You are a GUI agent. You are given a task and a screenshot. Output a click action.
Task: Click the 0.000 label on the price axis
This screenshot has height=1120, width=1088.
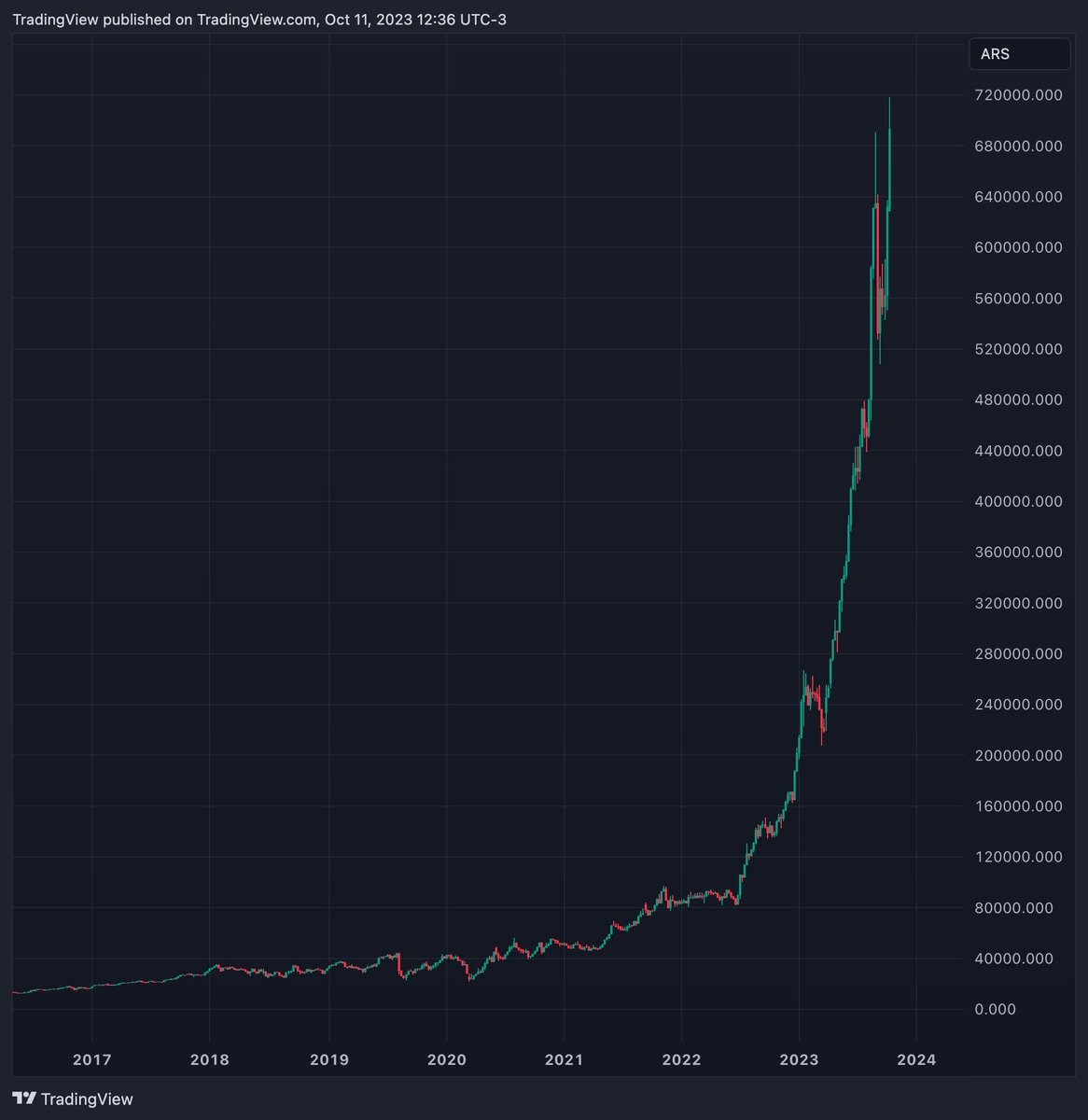tap(995, 1009)
